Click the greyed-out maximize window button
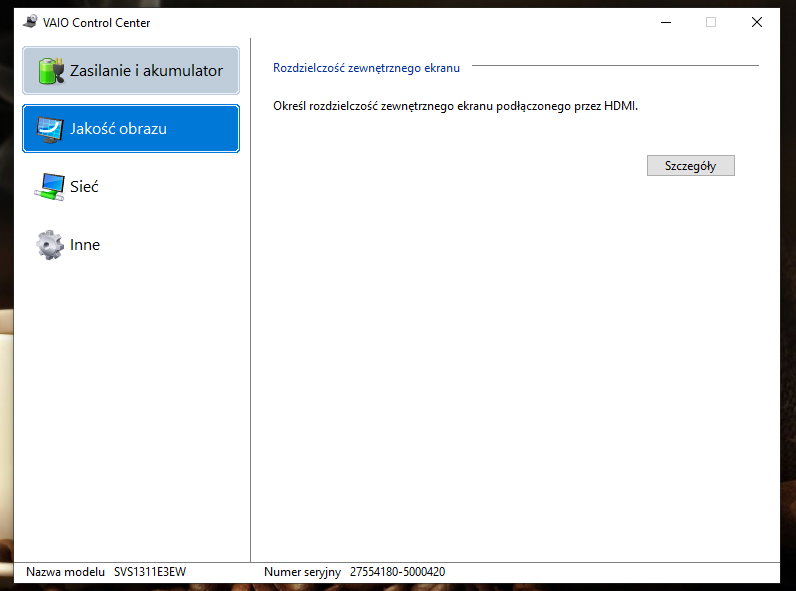 tap(711, 22)
